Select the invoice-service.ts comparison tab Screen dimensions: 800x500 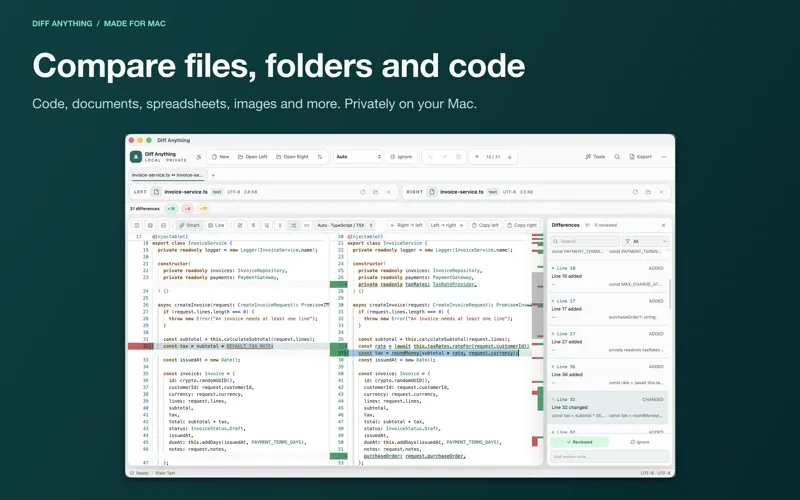pos(167,175)
